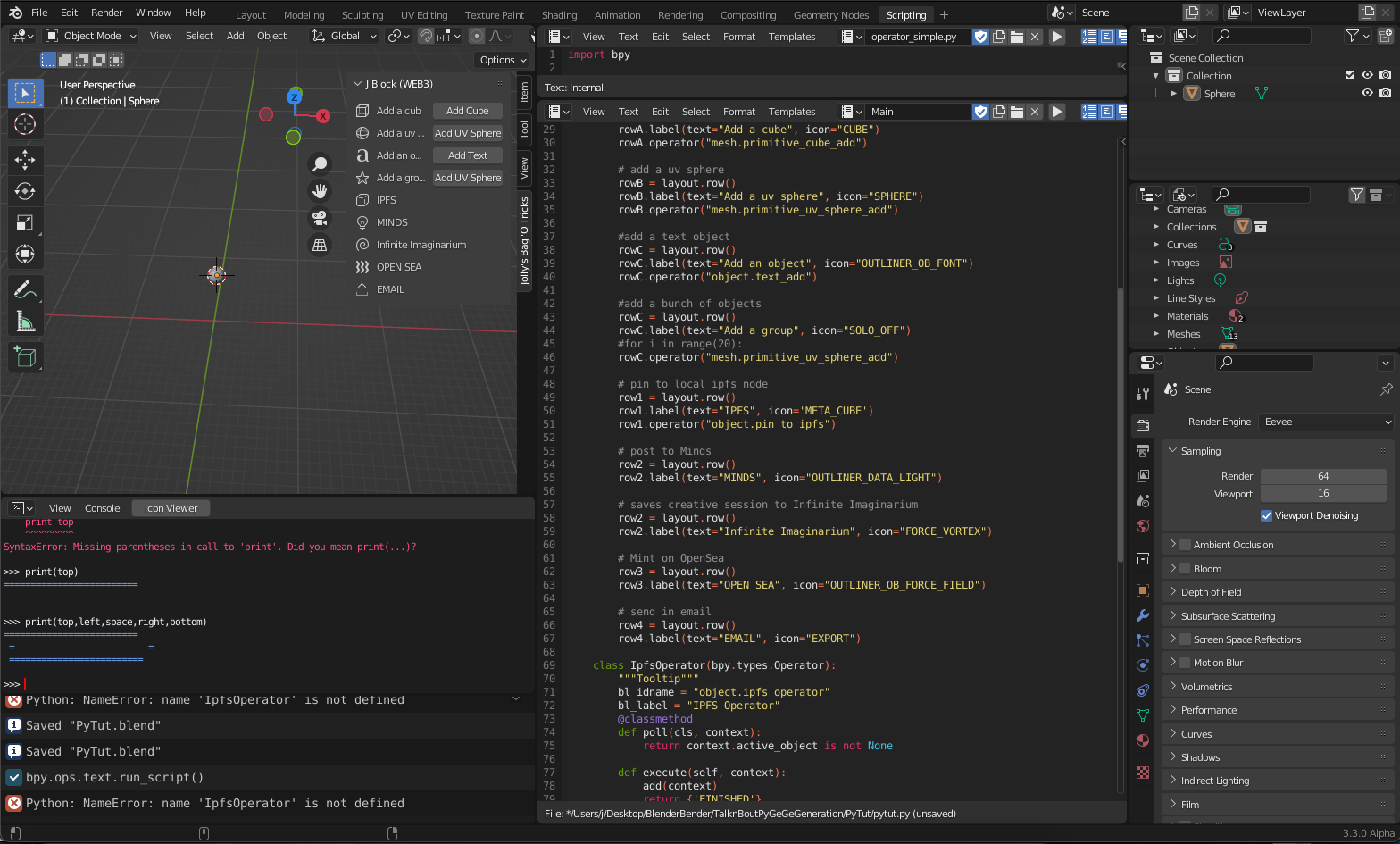The height and width of the screenshot is (844, 1400).
Task: Click the viewport pan hand icon
Action: click(x=320, y=191)
